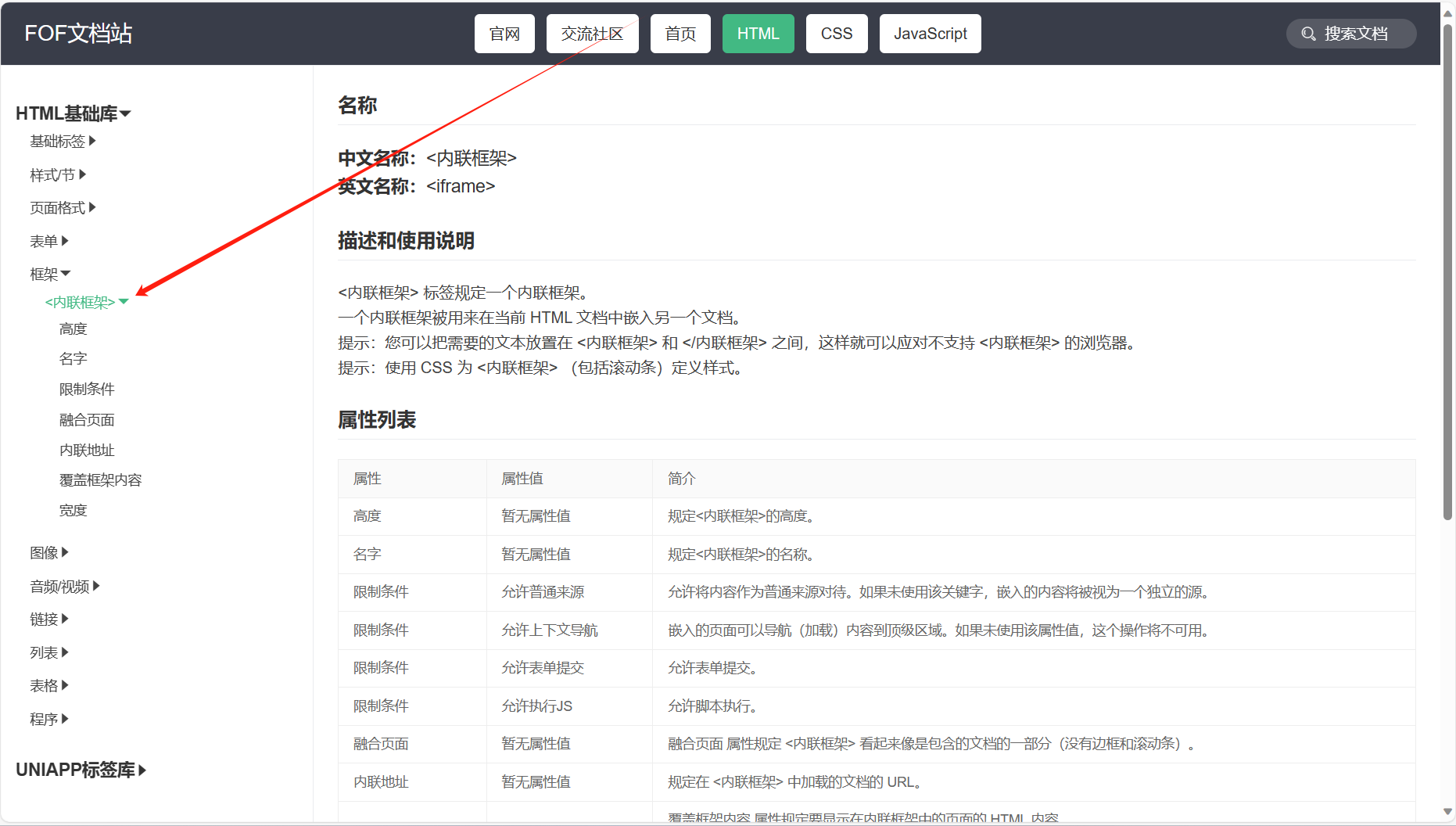Click the FOF文档站 site logo
Viewport: 1456px width, 826px height.
78,33
